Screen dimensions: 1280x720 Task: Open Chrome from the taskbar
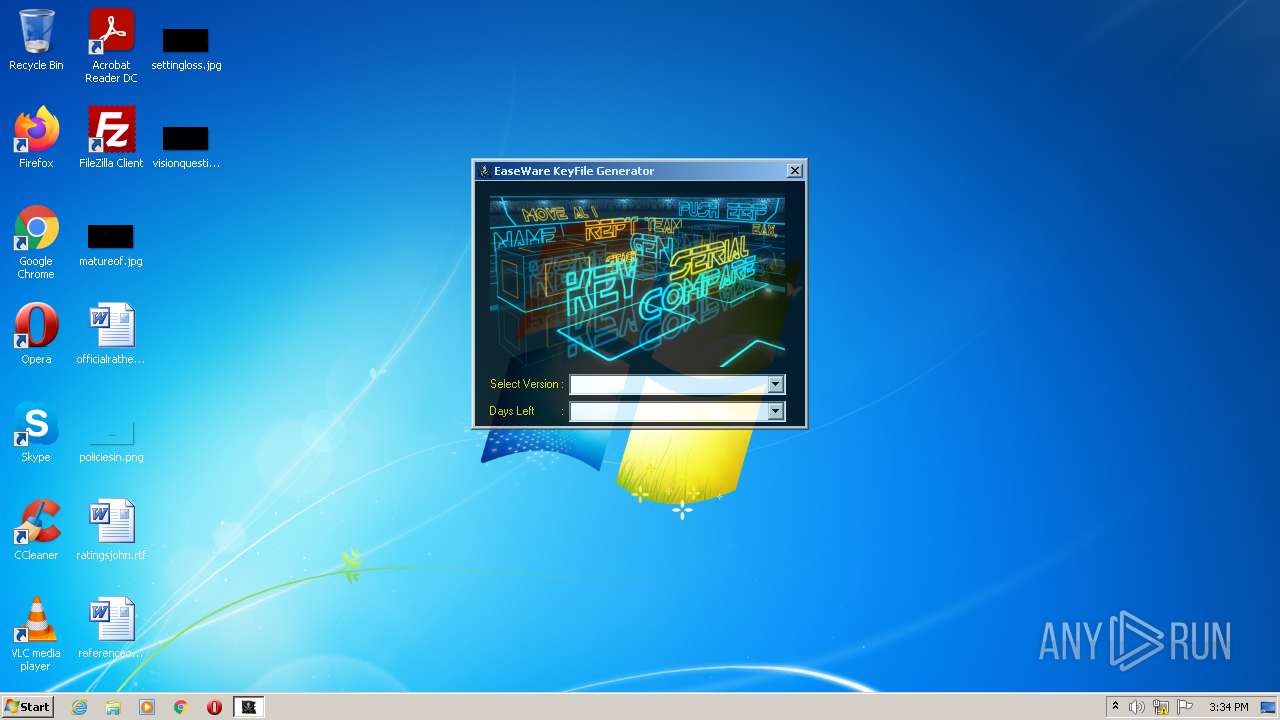(181, 707)
